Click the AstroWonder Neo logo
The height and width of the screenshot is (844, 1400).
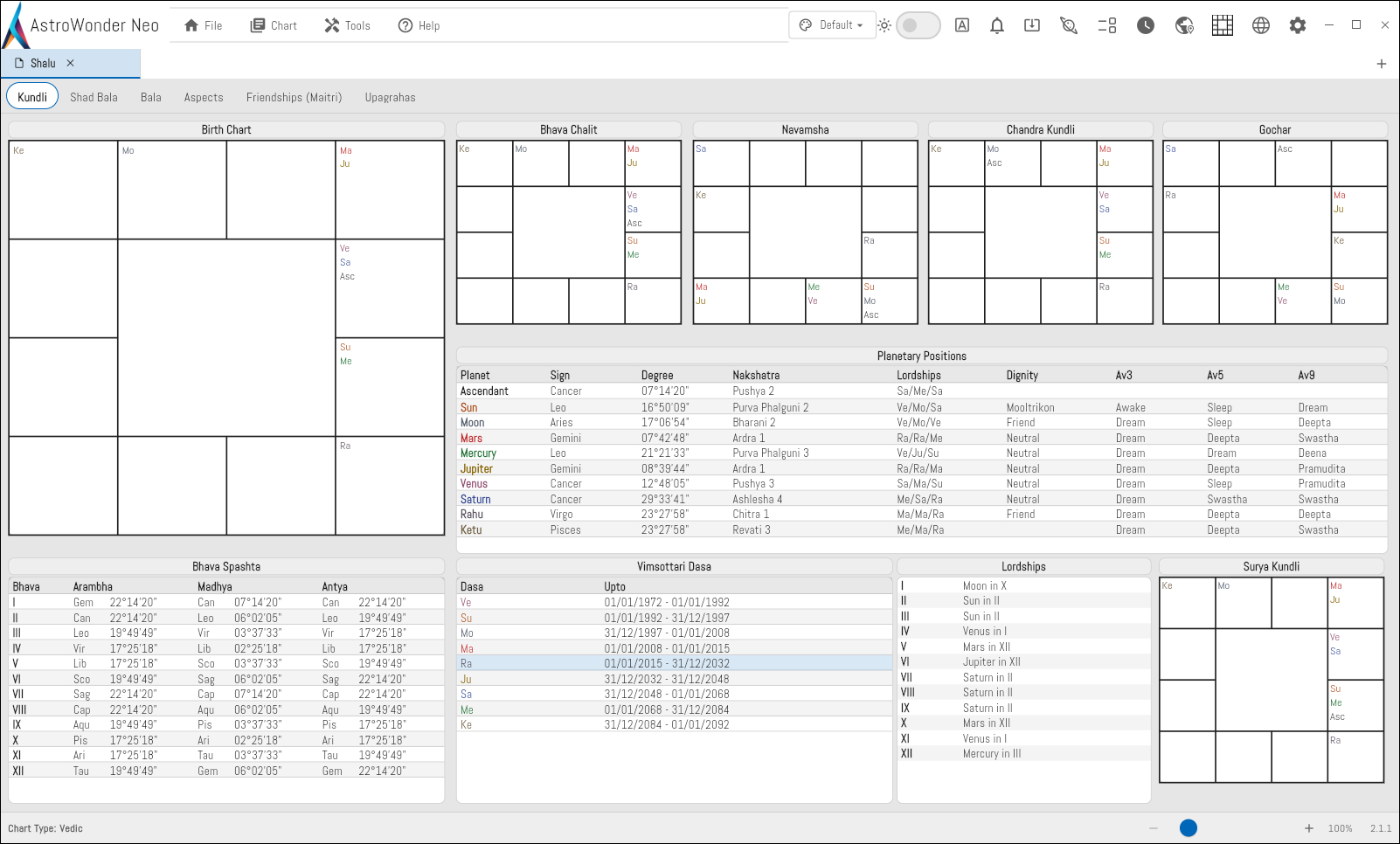tap(80, 25)
